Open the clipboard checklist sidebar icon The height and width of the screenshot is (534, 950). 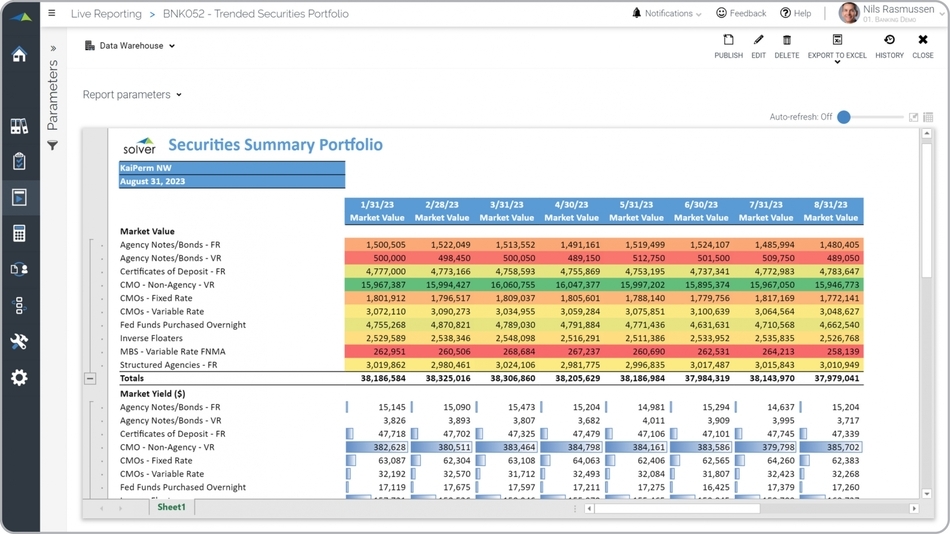[19, 162]
